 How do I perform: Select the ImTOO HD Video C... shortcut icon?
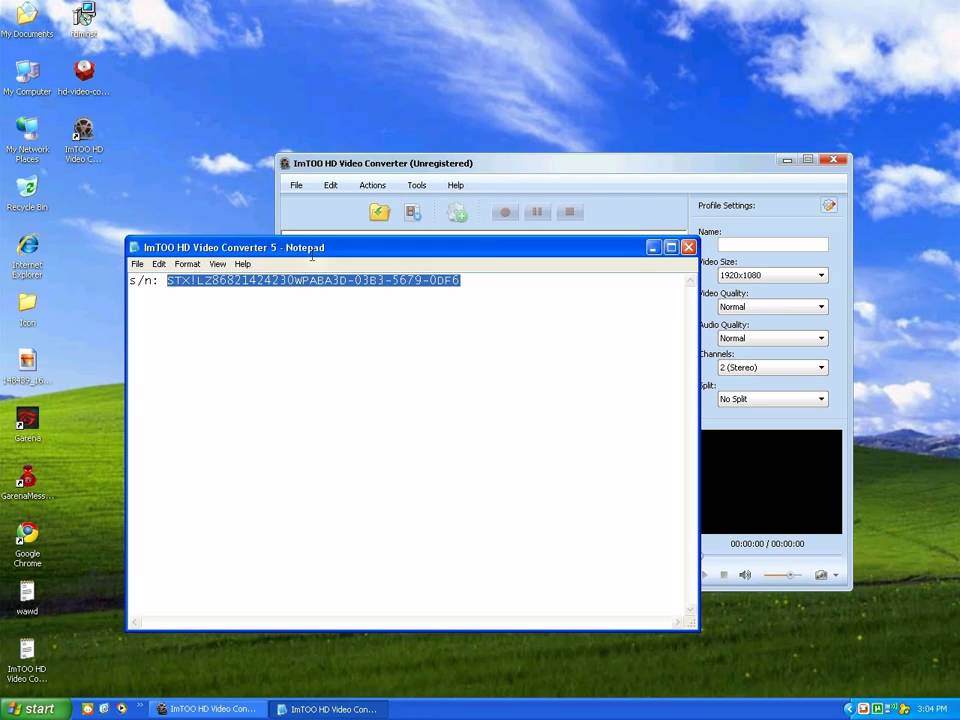[x=84, y=140]
